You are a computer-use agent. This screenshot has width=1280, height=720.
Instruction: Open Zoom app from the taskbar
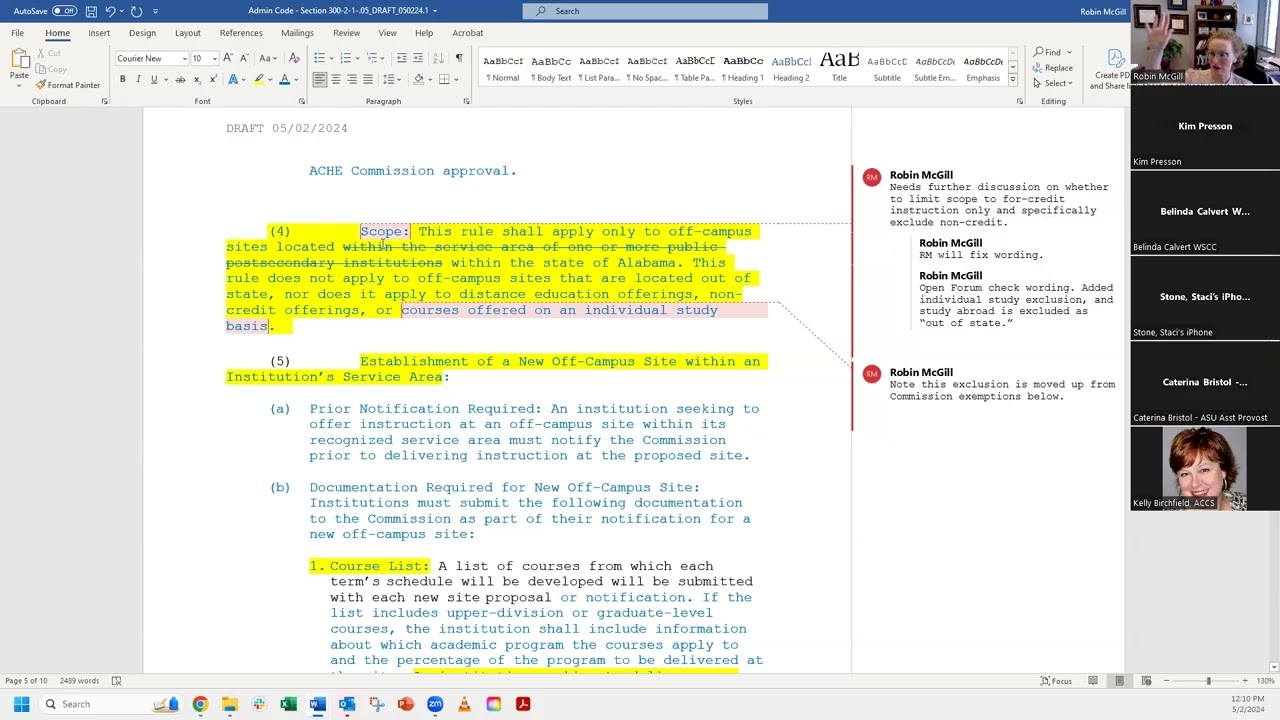pyautogui.click(x=435, y=704)
